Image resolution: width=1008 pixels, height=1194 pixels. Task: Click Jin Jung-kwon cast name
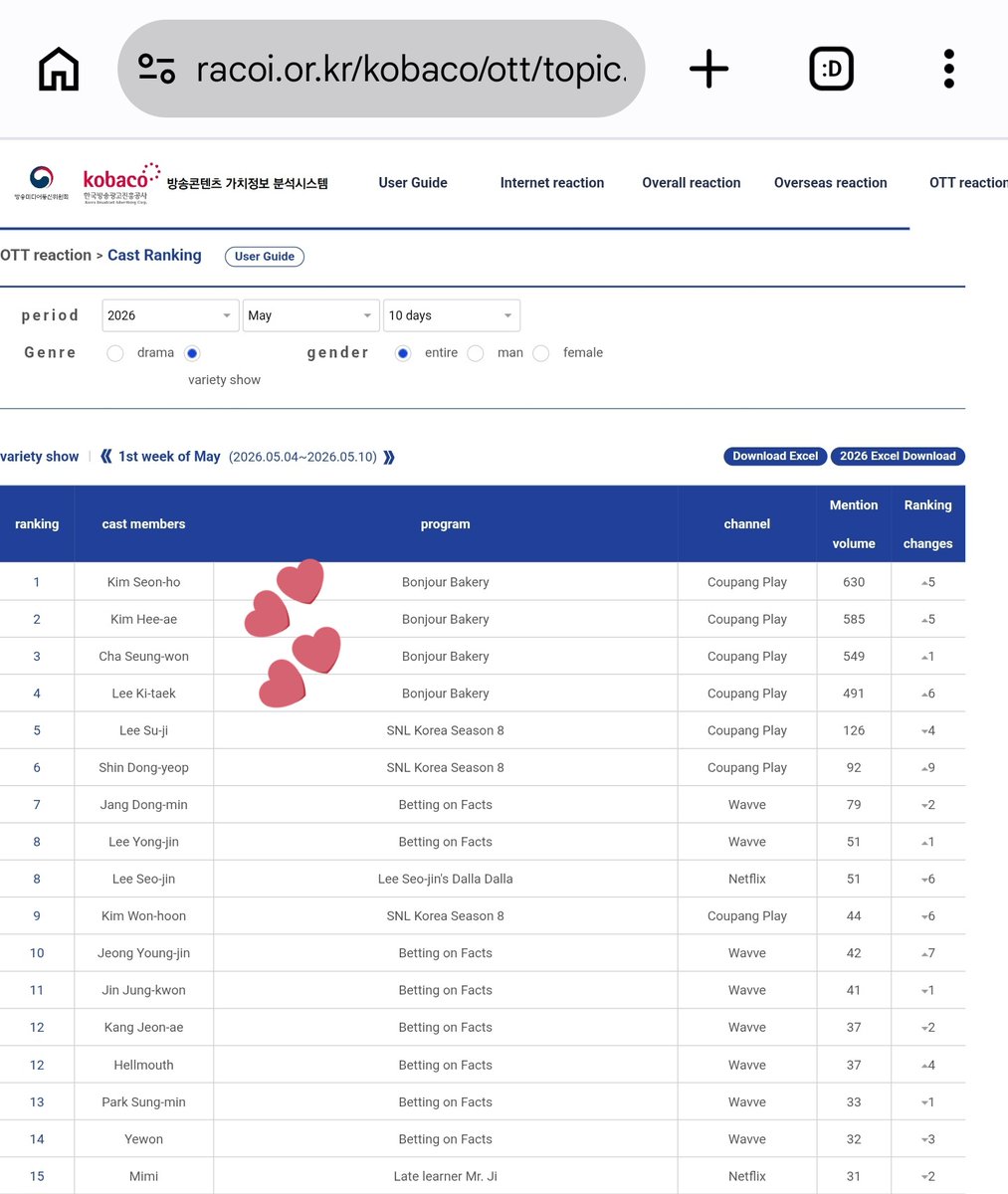pos(143,990)
